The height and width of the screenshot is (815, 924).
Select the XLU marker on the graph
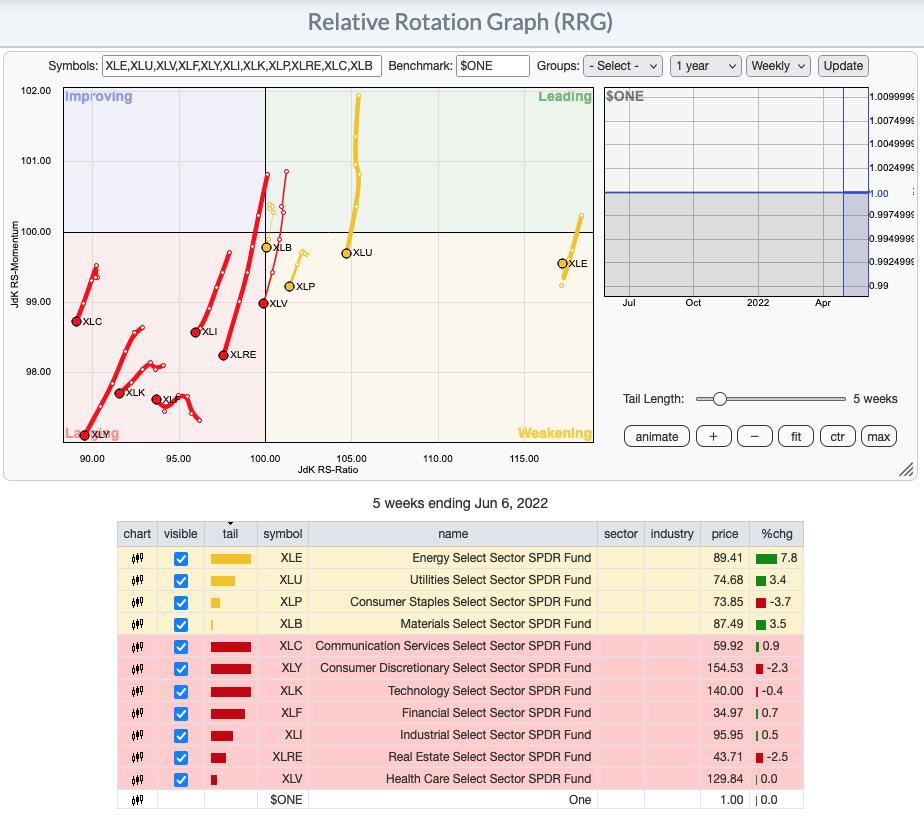tap(346, 253)
